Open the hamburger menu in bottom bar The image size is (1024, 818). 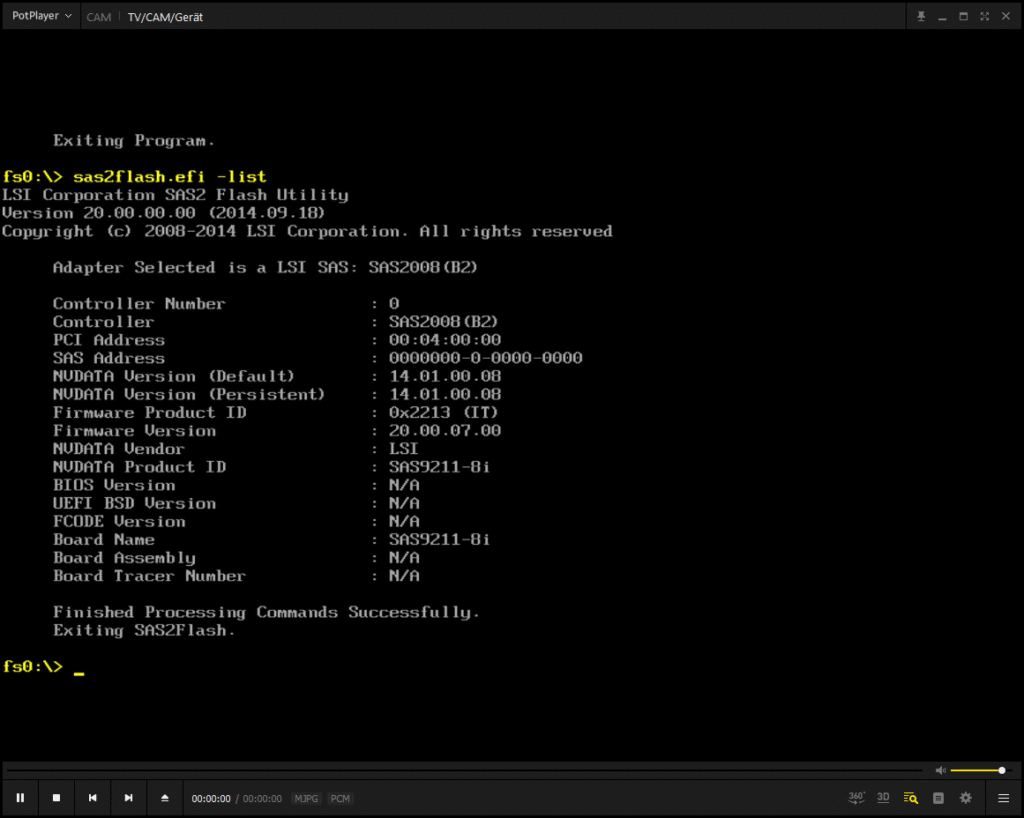1003,798
